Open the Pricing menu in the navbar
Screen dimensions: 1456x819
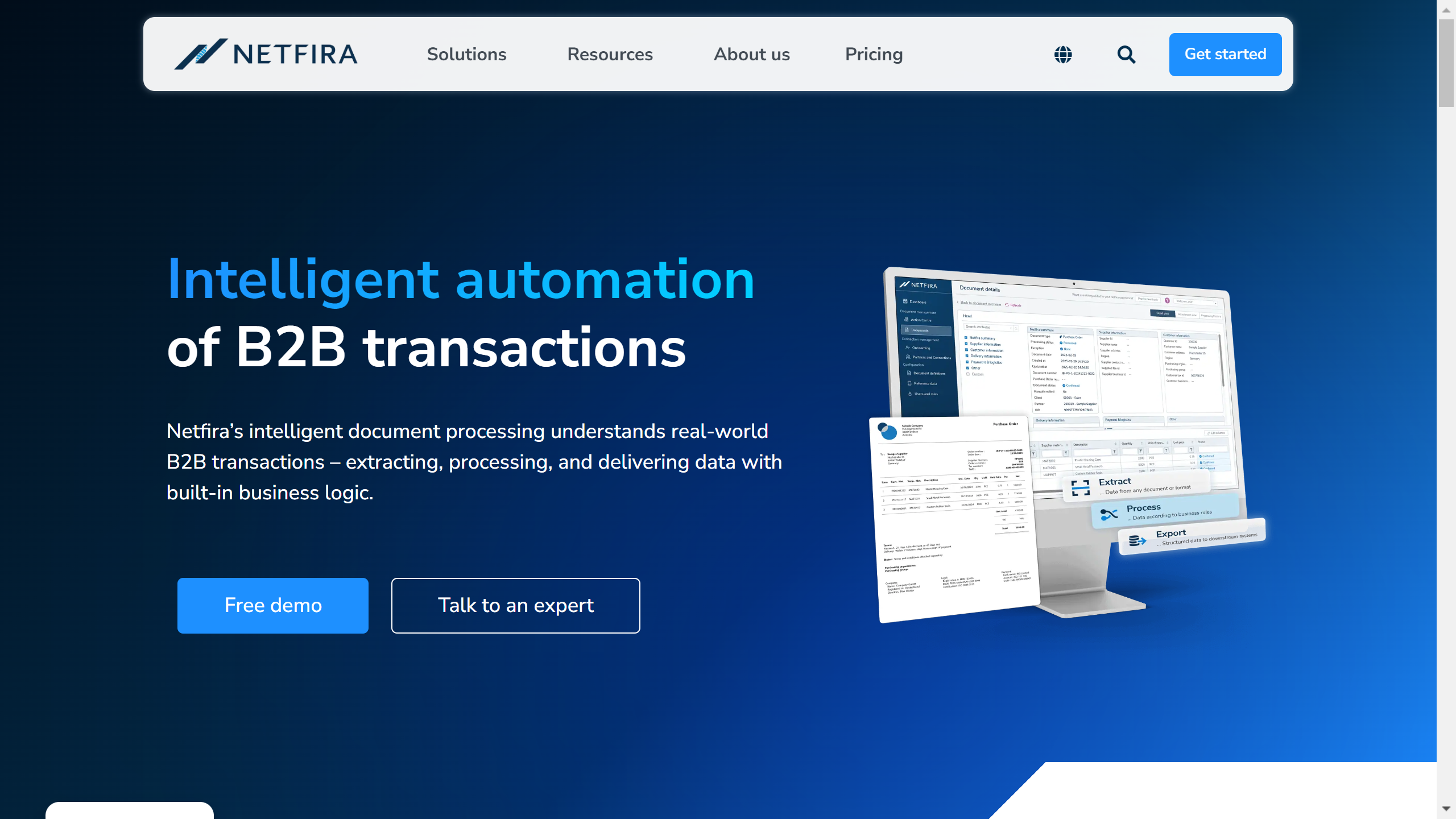pos(874,55)
